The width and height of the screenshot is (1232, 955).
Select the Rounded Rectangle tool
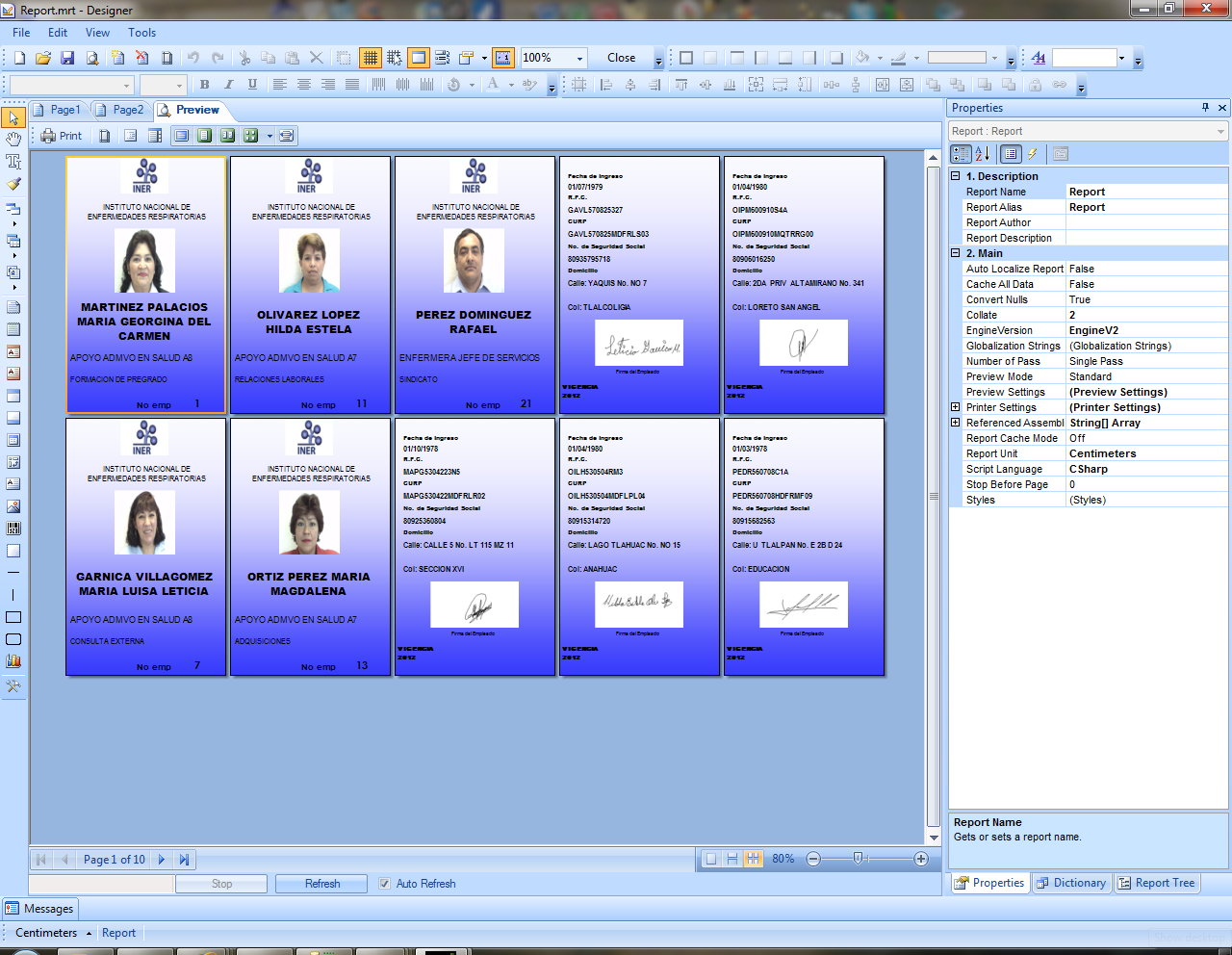click(13, 639)
